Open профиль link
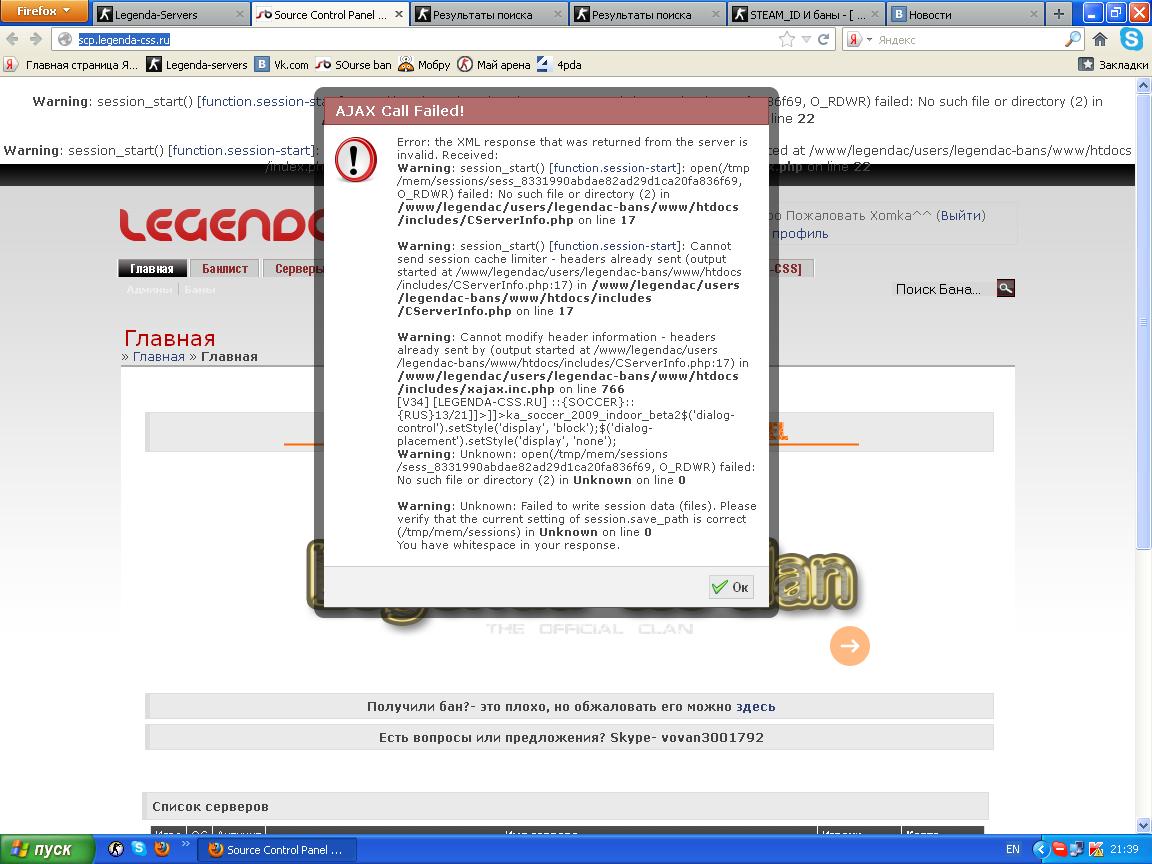The height and width of the screenshot is (864, 1152). click(799, 234)
